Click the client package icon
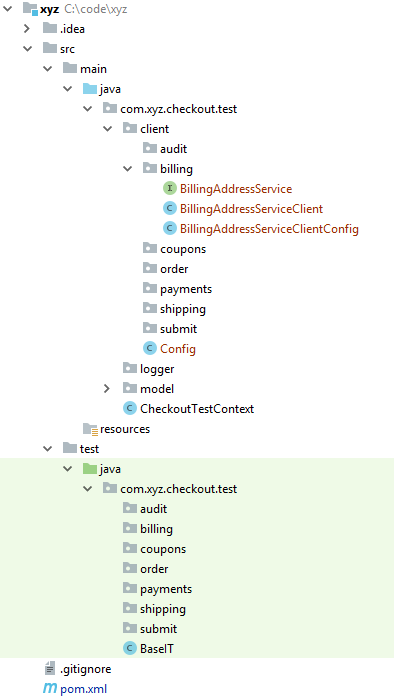This screenshot has width=394, height=699. tap(130, 128)
